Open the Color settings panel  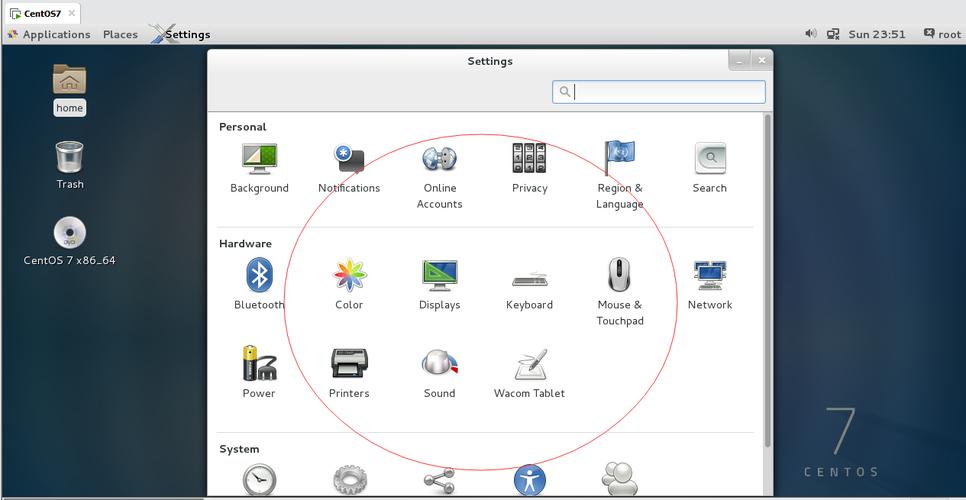pos(349,284)
